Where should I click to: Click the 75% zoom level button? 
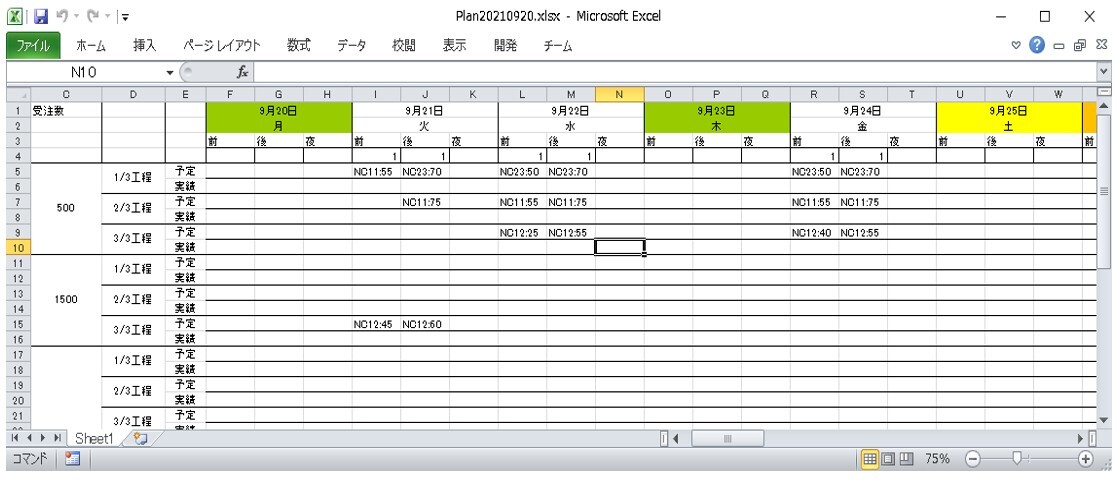point(937,459)
